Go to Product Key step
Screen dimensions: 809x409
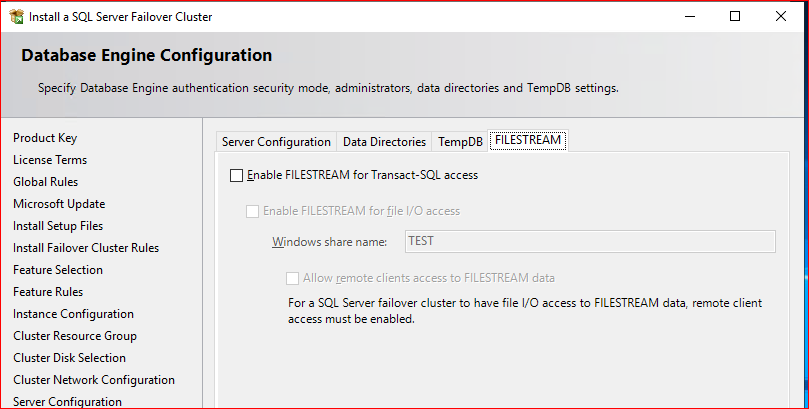45,138
